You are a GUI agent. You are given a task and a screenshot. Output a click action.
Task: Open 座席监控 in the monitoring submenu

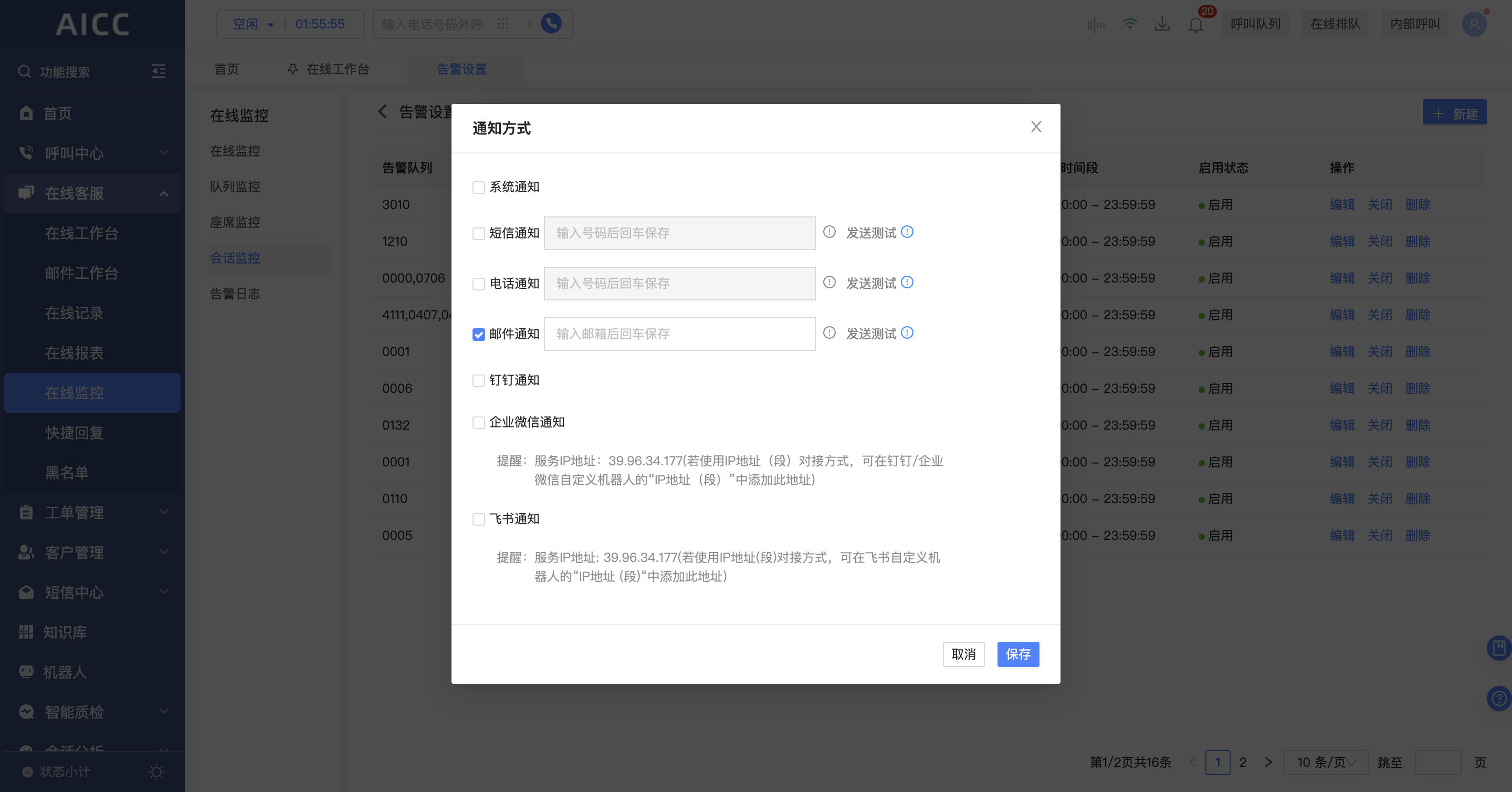click(x=235, y=223)
